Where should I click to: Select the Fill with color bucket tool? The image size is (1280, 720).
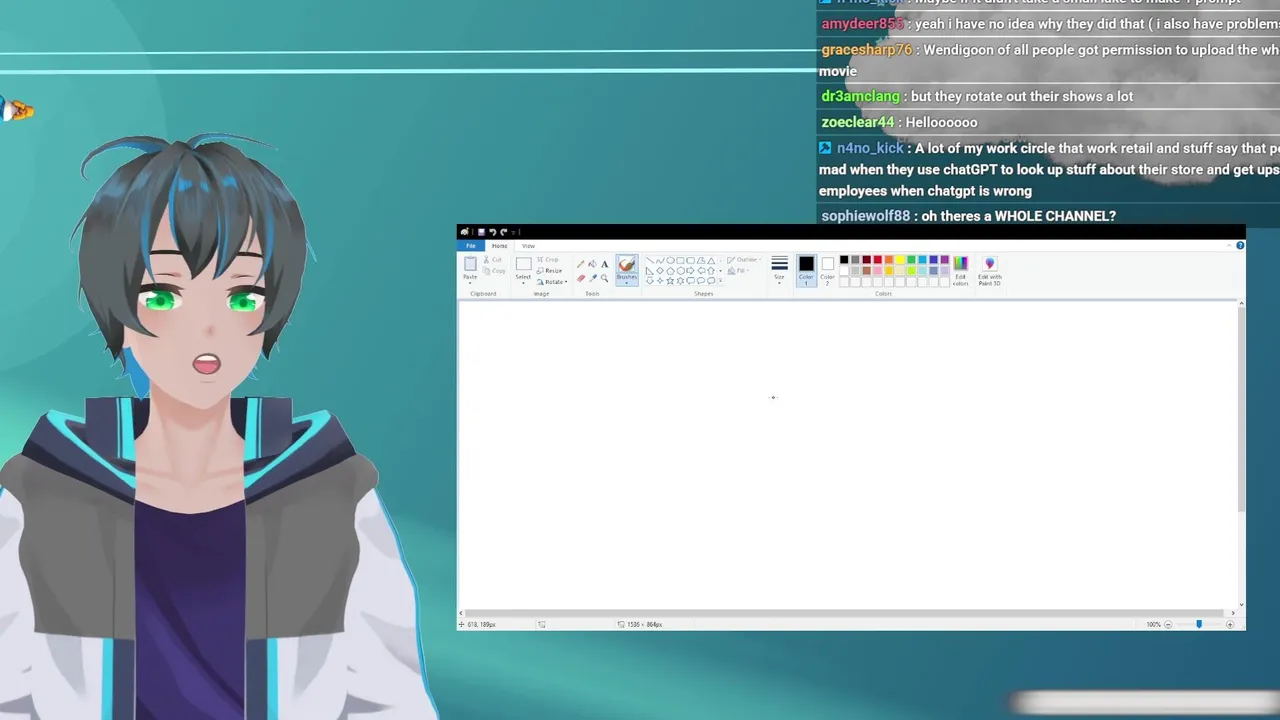pyautogui.click(x=592, y=264)
